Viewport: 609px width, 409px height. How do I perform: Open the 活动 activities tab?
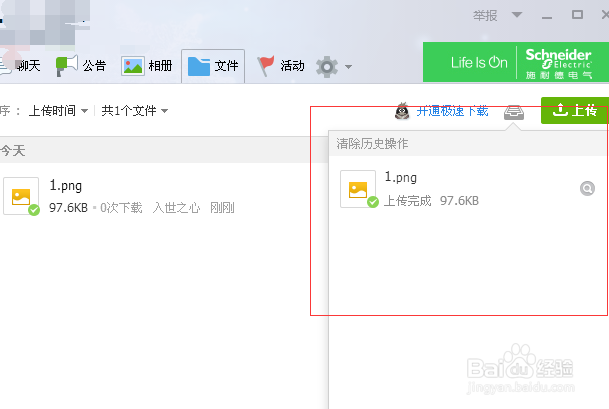coord(281,66)
